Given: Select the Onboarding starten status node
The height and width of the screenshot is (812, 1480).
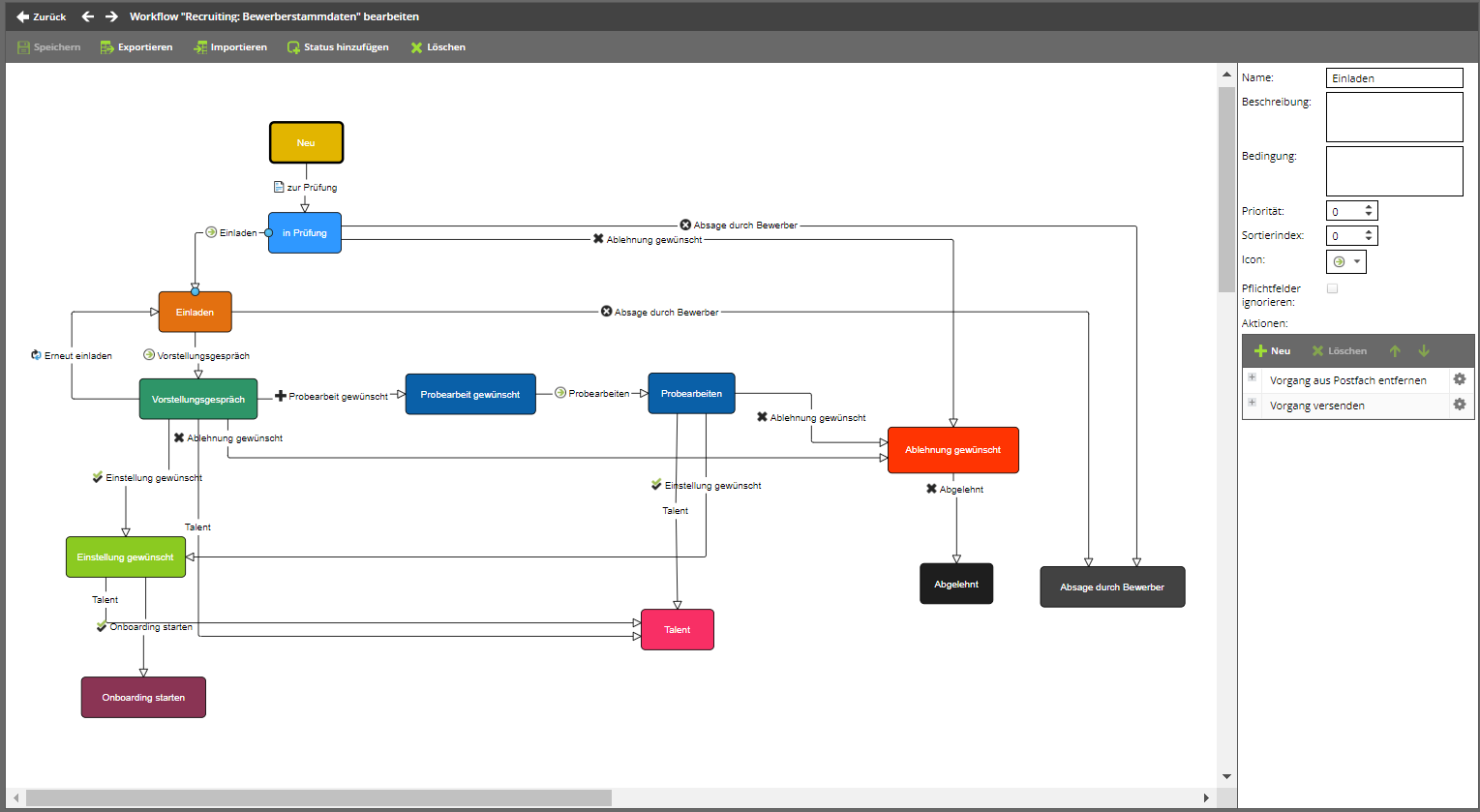Looking at the screenshot, I should click(143, 697).
